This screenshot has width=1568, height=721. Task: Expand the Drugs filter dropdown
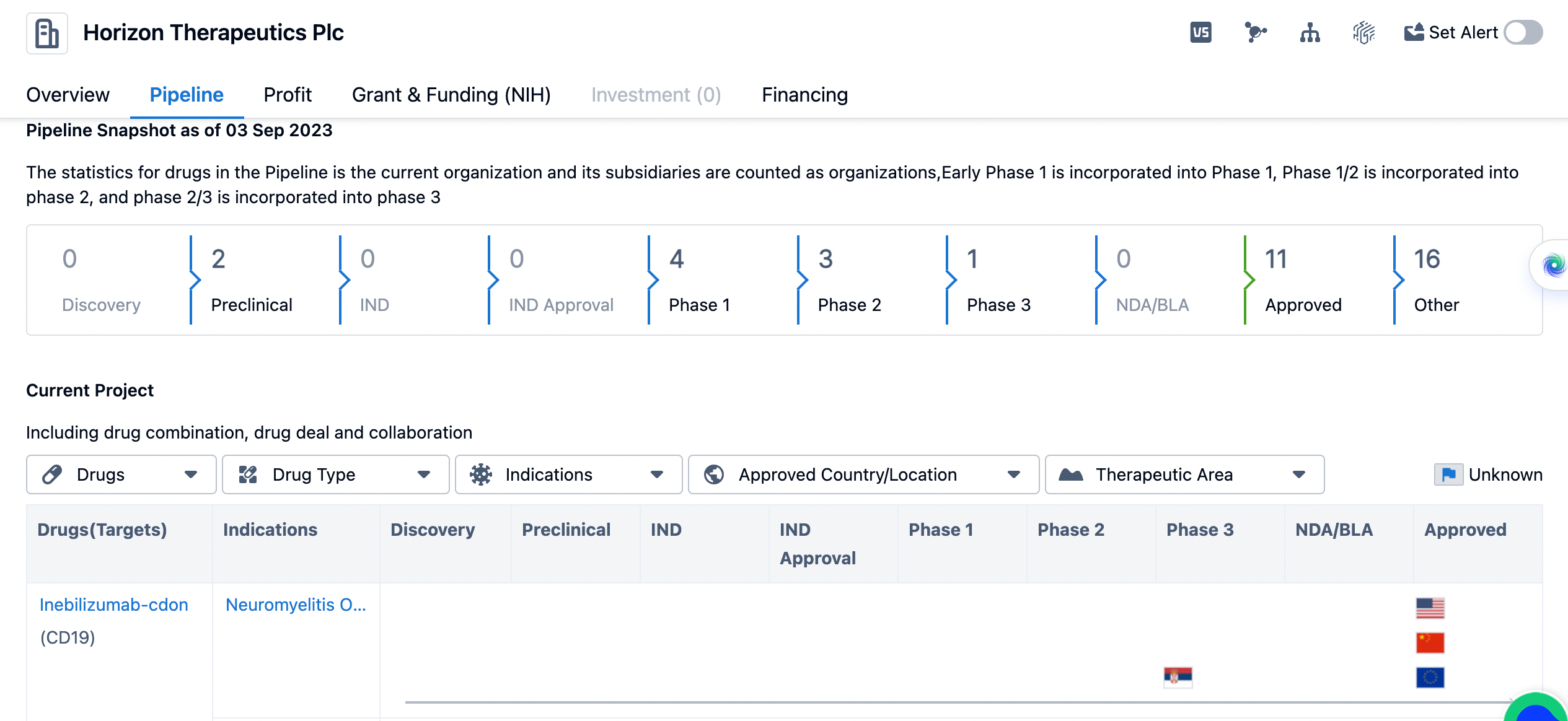(121, 474)
